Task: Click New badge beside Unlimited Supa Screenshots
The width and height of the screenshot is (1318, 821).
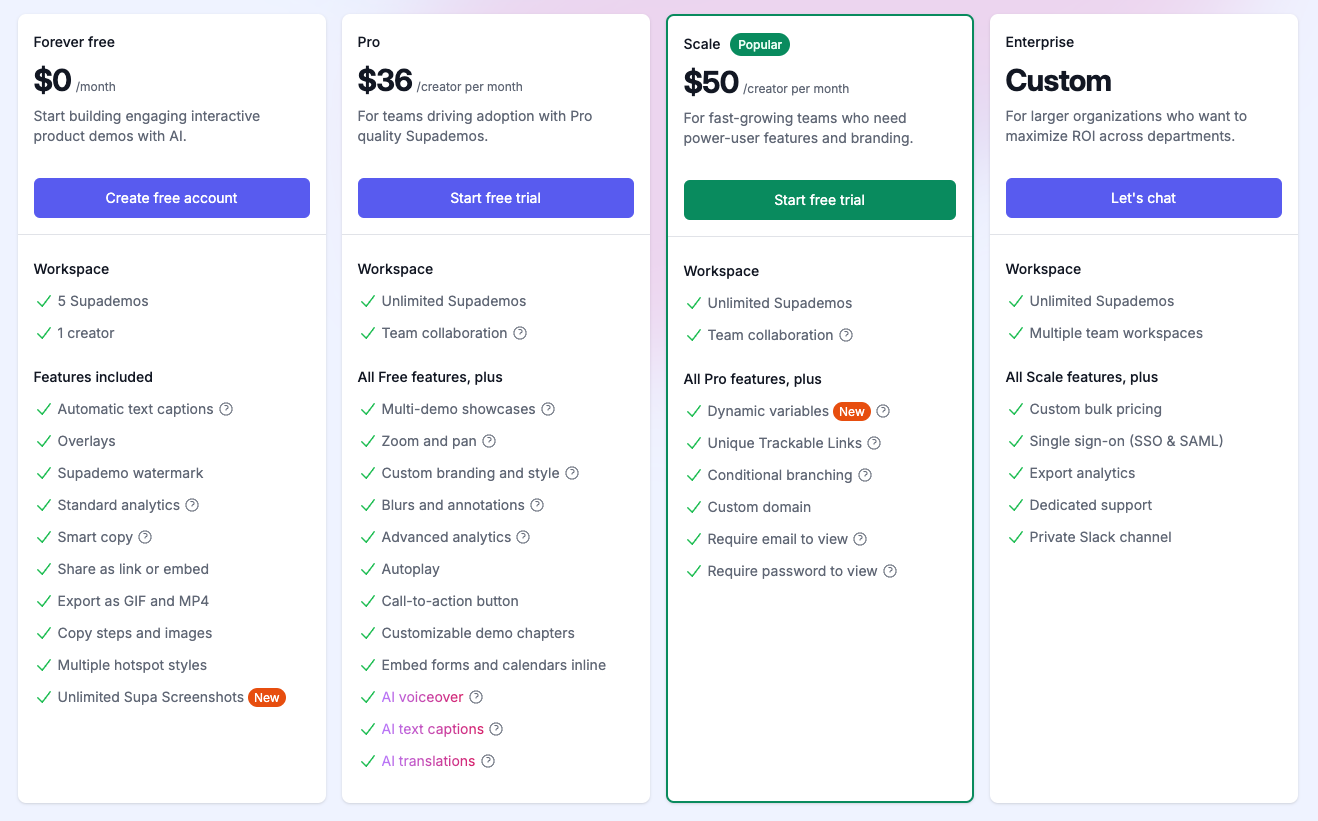Action: click(x=267, y=697)
